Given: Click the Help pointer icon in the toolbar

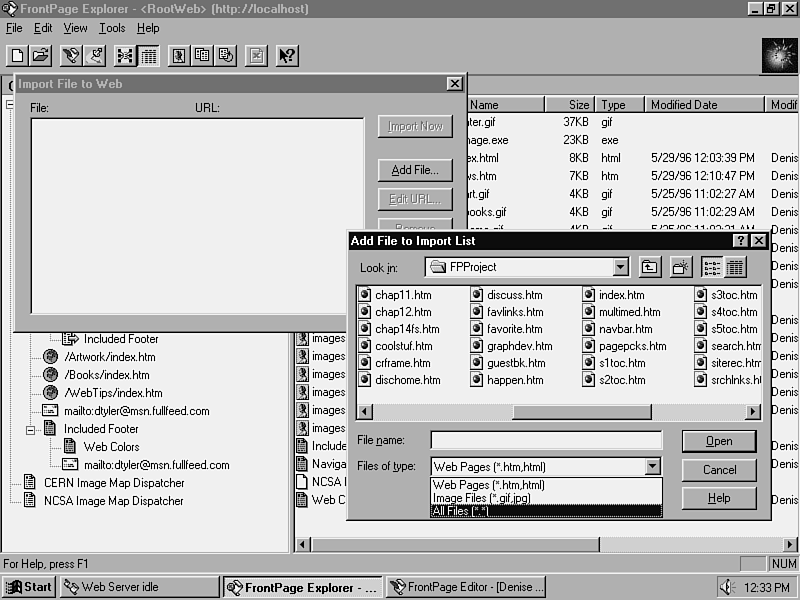Looking at the screenshot, I should tap(287, 56).
